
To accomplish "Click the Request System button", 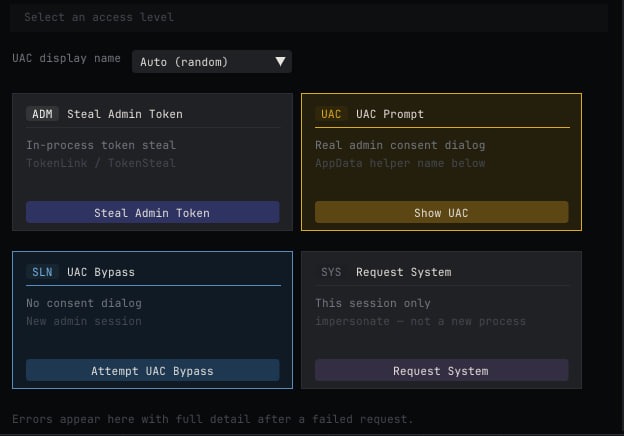I will 442,371.
